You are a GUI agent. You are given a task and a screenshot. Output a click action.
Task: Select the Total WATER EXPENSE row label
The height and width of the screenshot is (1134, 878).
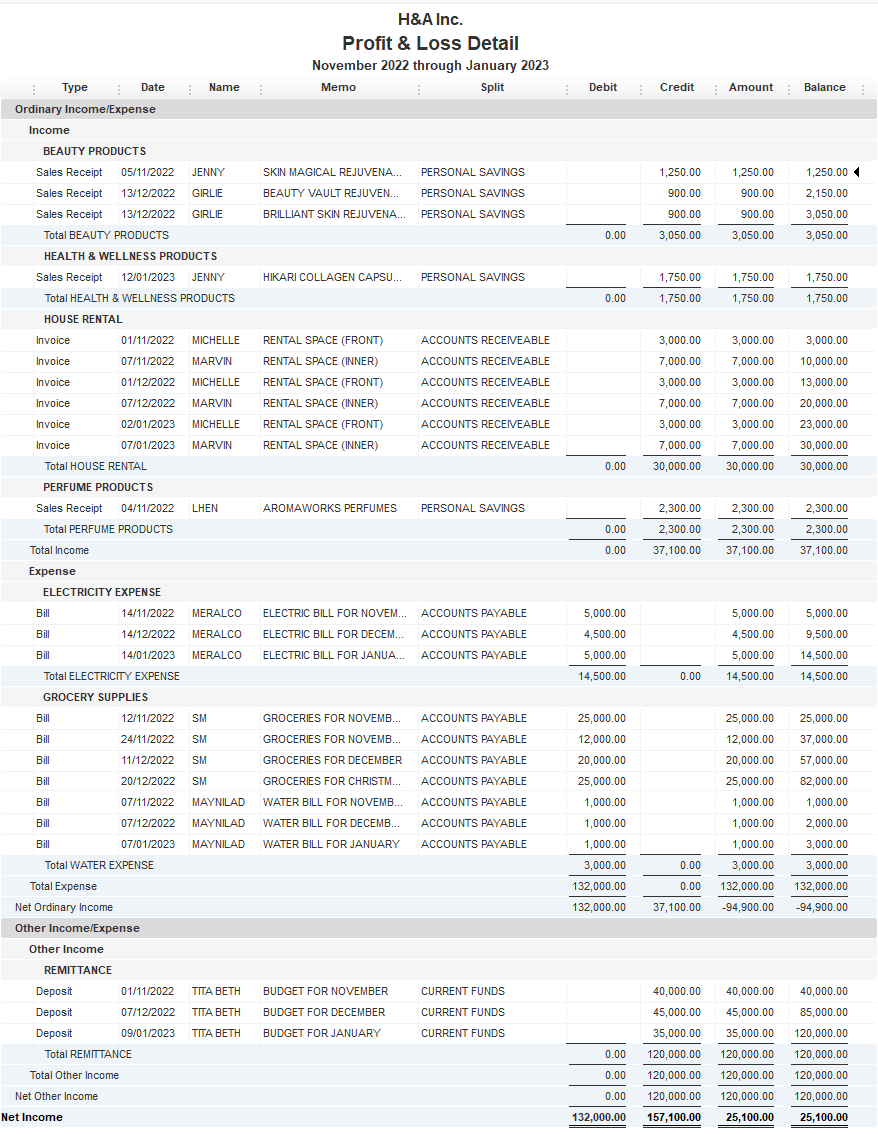[99, 864]
